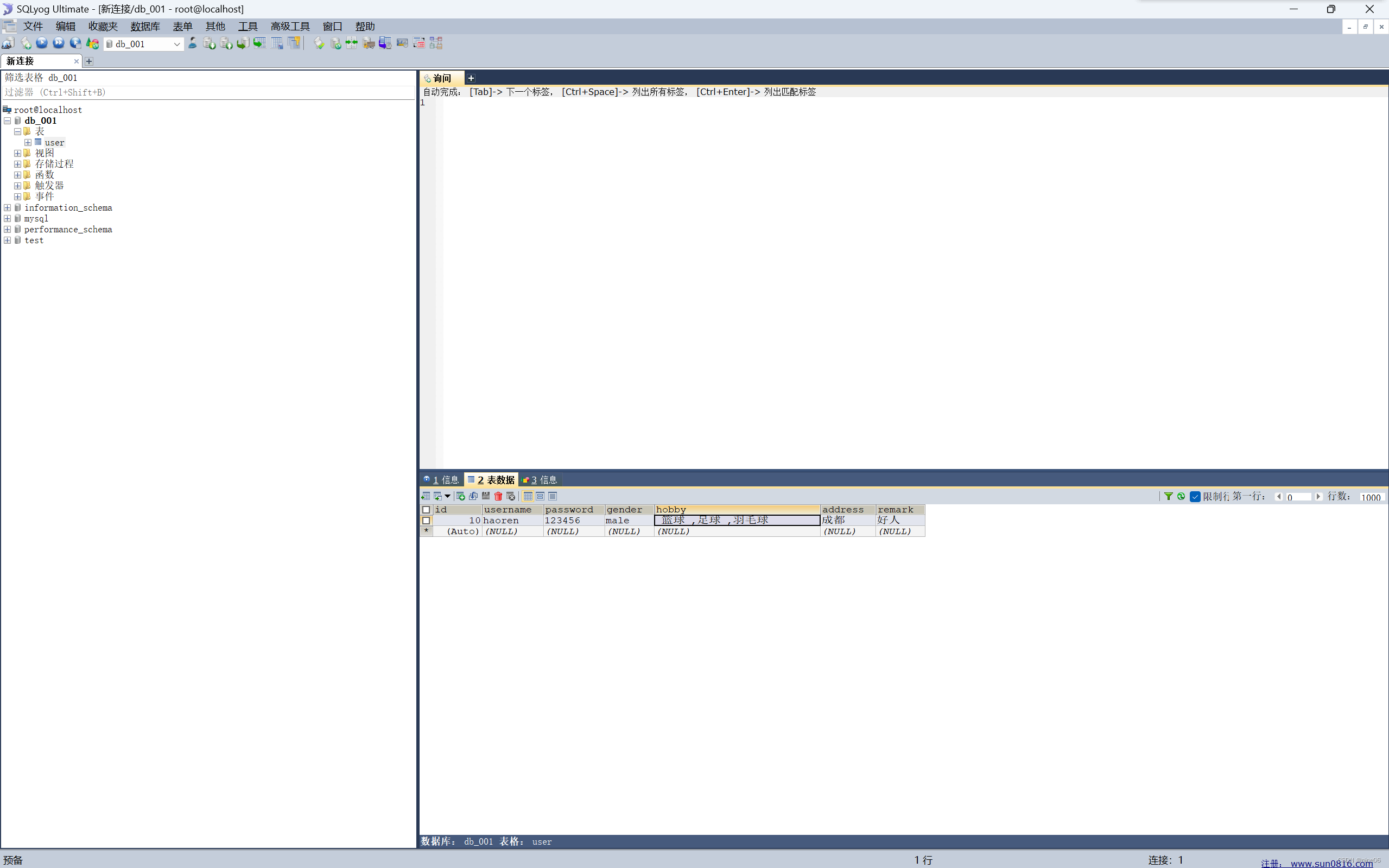Open the 数据库 menu
1389x868 pixels.
point(144,27)
